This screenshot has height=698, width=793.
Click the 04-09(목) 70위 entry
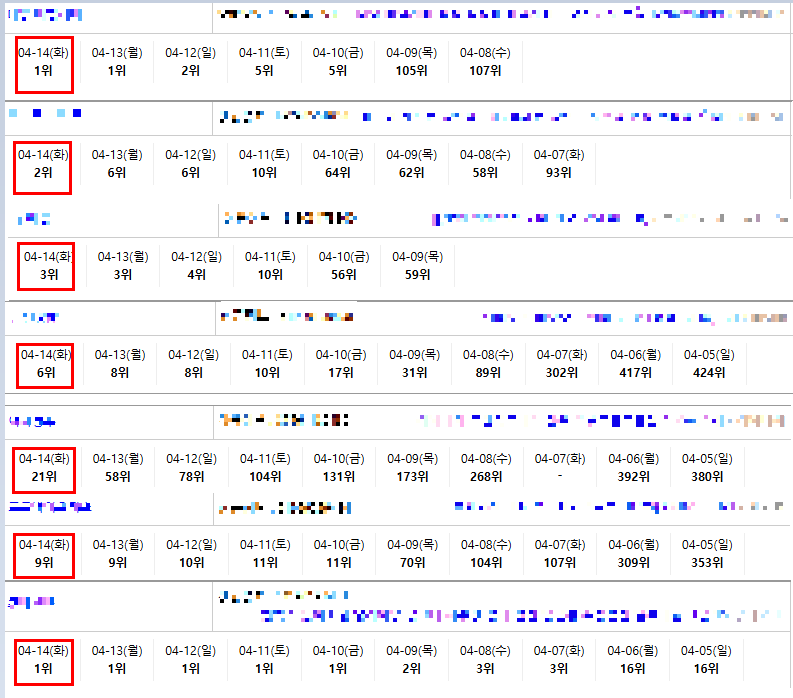(x=413, y=554)
